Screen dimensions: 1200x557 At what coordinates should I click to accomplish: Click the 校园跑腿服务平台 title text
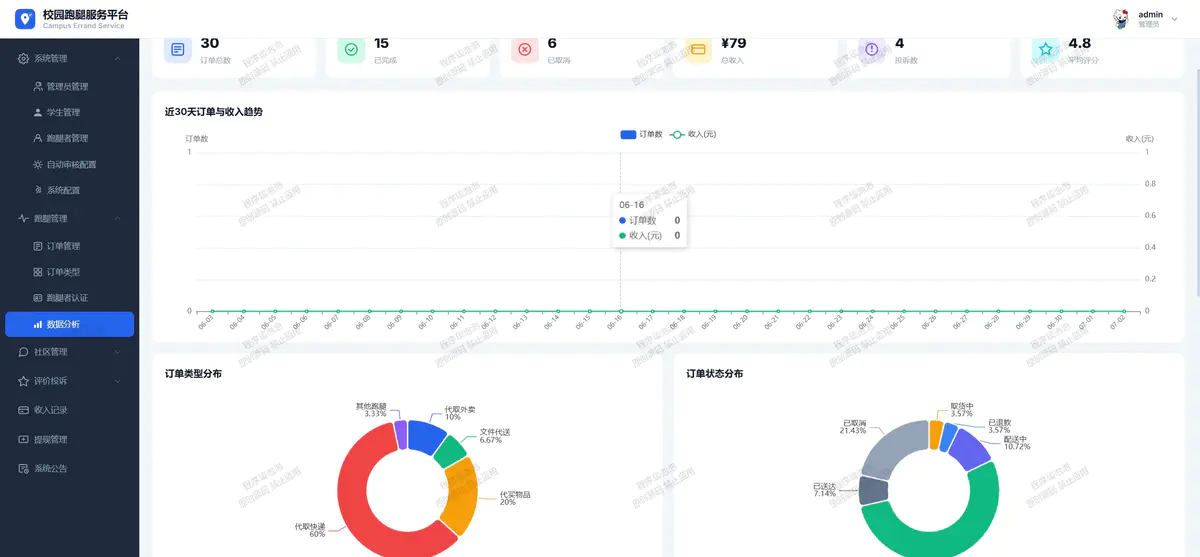click(x=85, y=14)
